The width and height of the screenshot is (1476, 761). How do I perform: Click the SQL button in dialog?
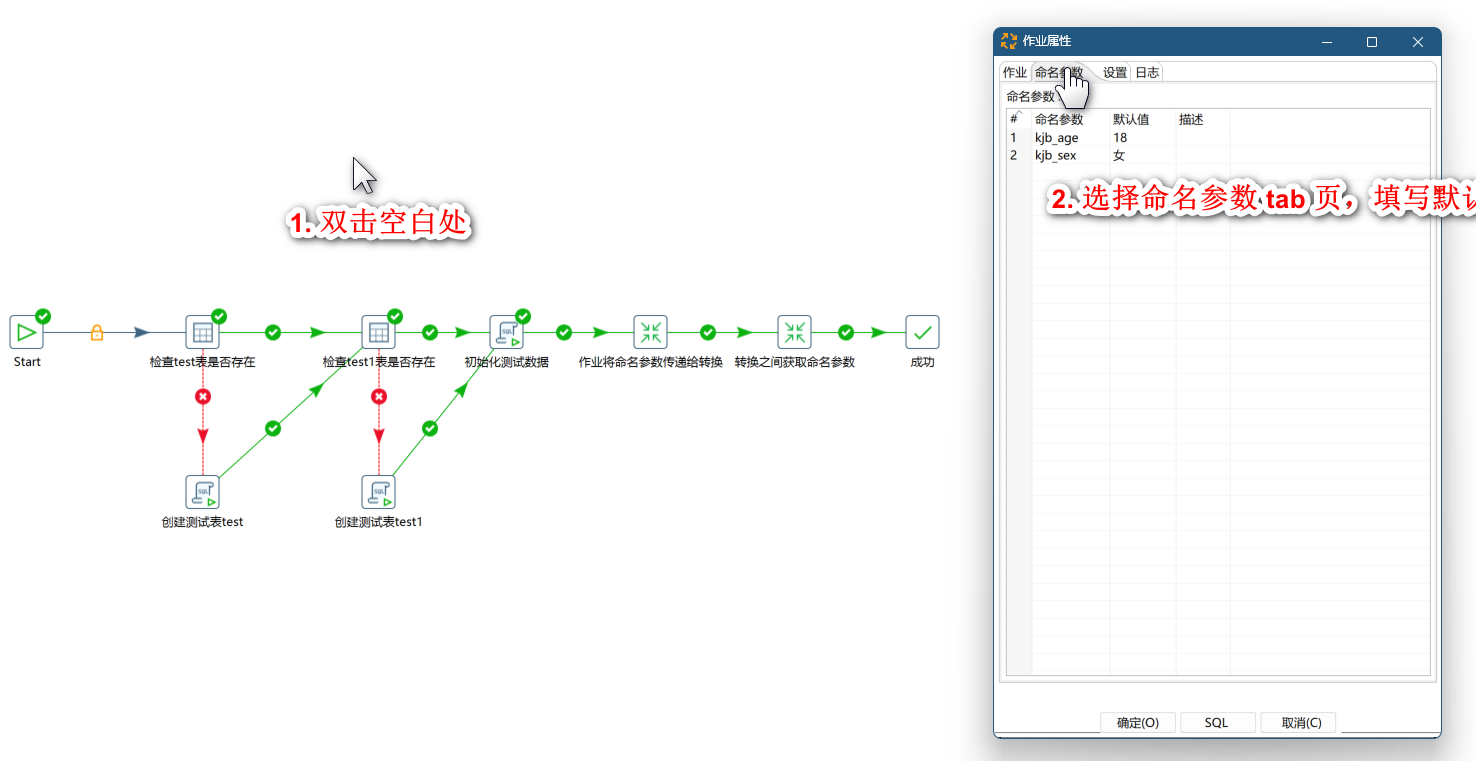(x=1216, y=723)
